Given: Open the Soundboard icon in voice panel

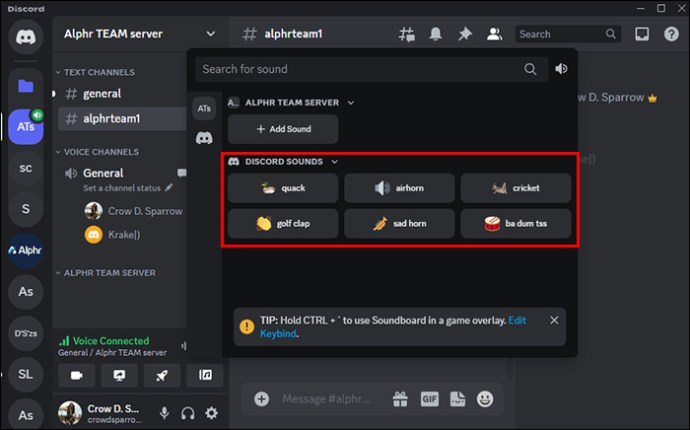Looking at the screenshot, I should pos(205,375).
